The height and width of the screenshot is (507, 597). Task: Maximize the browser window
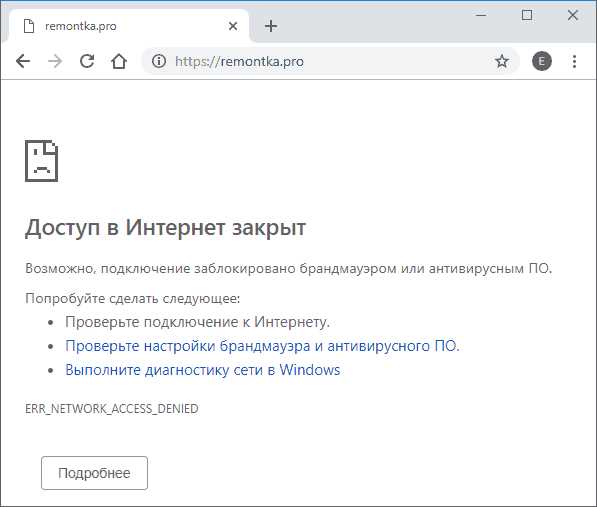(x=527, y=16)
